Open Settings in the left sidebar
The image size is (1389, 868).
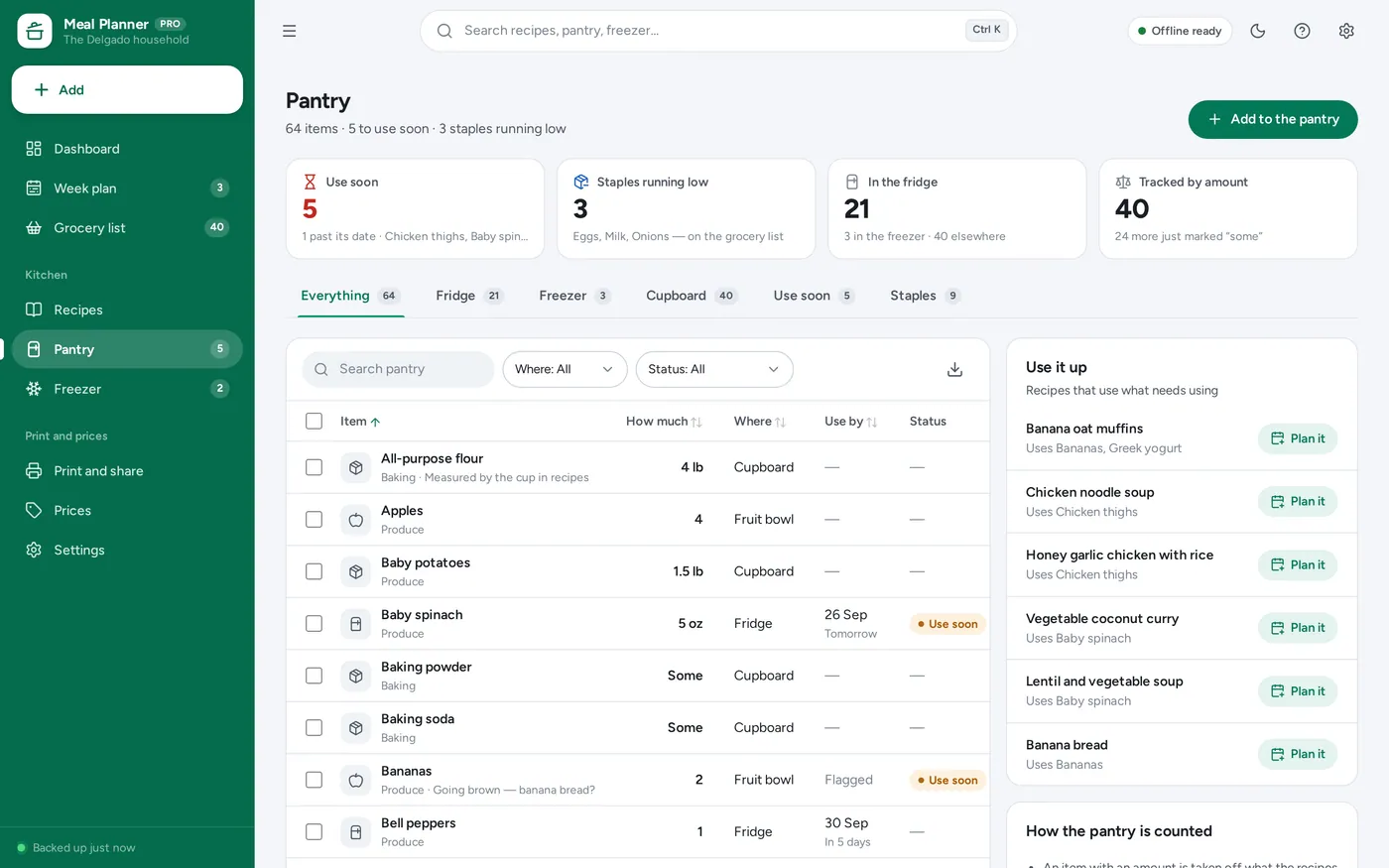coord(127,551)
